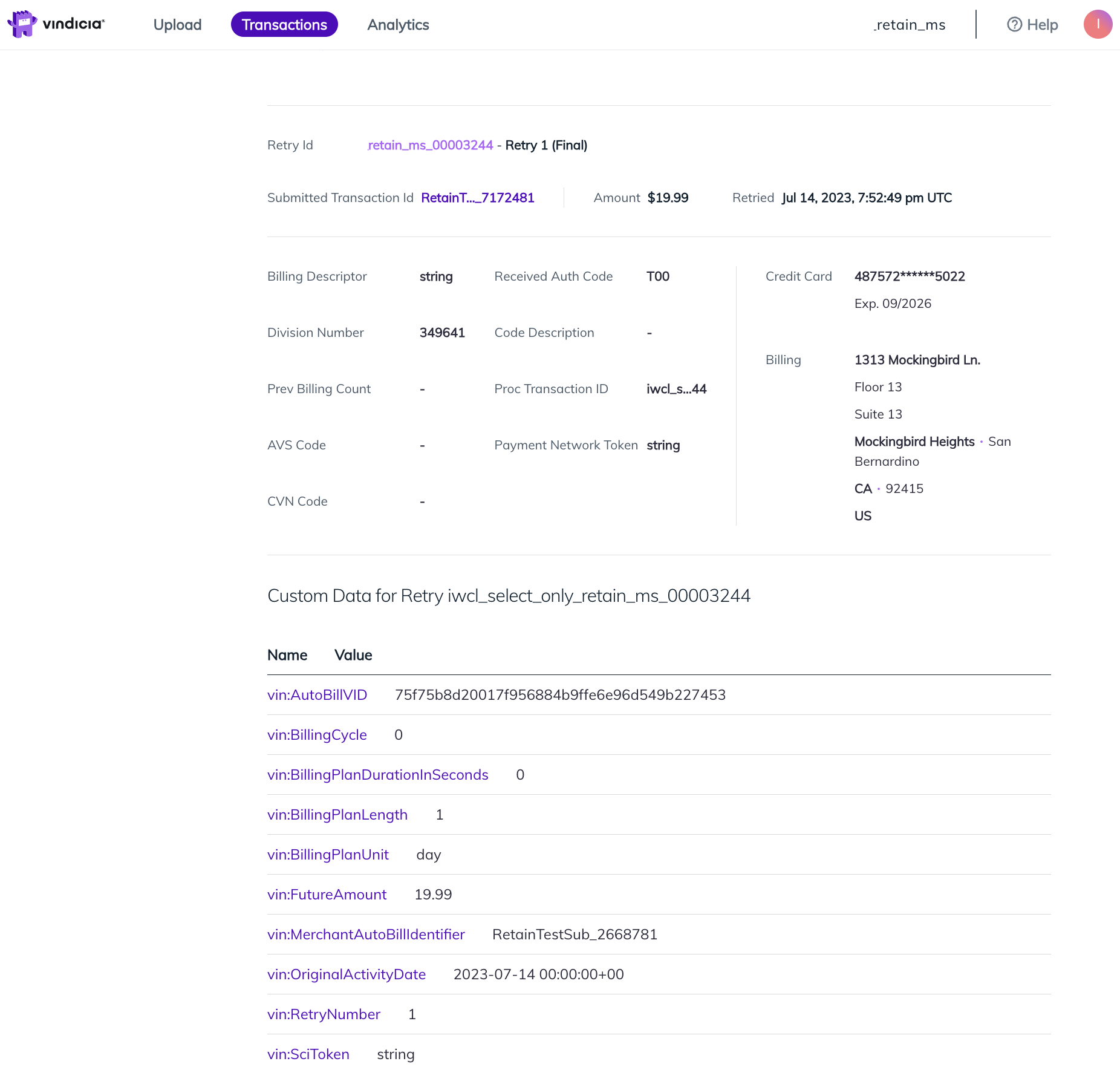
Task: Click the vin:RetryNumber name
Action: point(324,1014)
